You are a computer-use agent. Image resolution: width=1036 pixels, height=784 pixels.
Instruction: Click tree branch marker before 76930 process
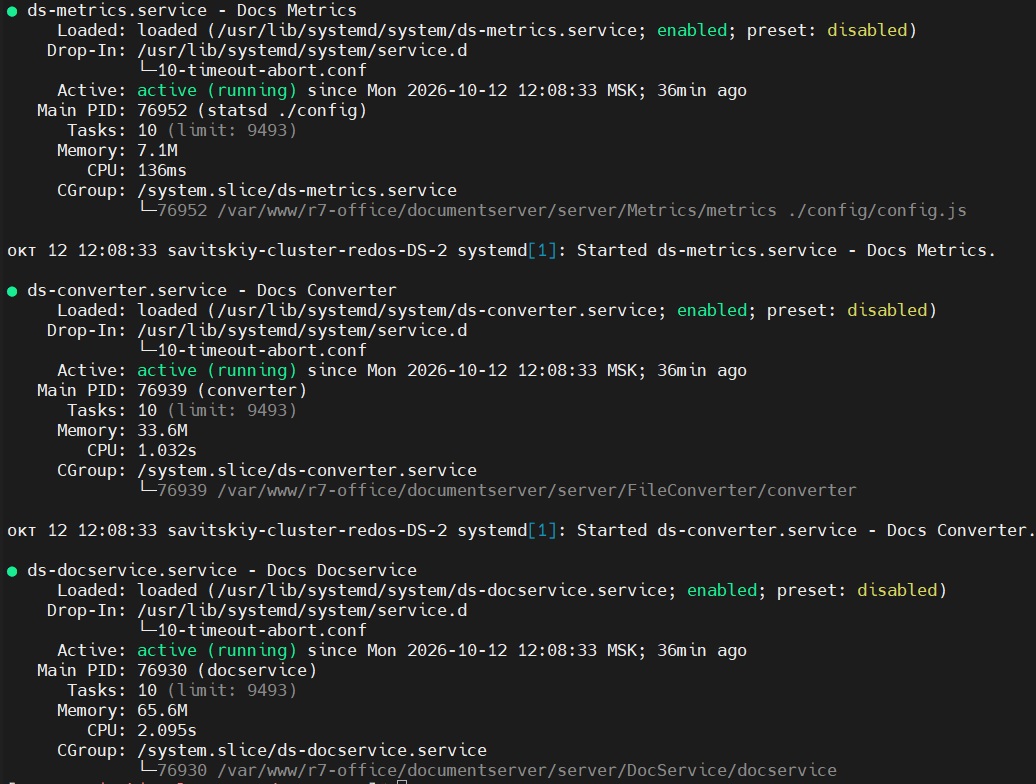147,769
